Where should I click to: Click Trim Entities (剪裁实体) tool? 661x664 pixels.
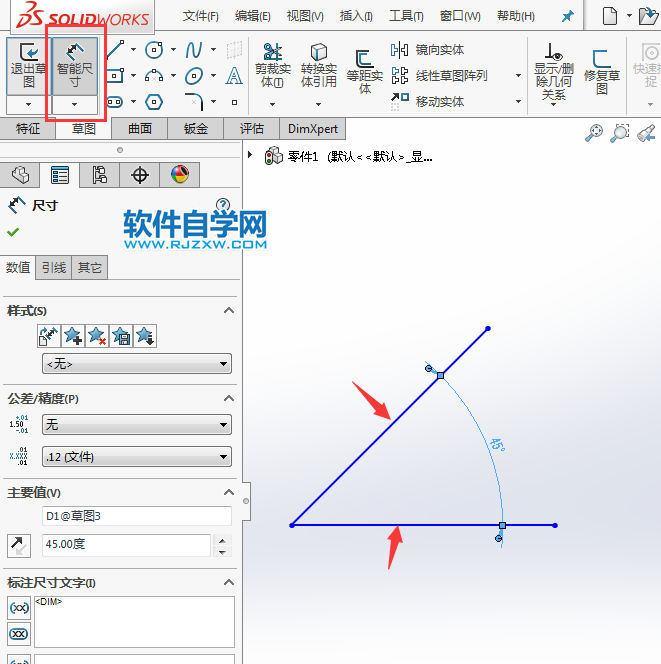coord(273,65)
